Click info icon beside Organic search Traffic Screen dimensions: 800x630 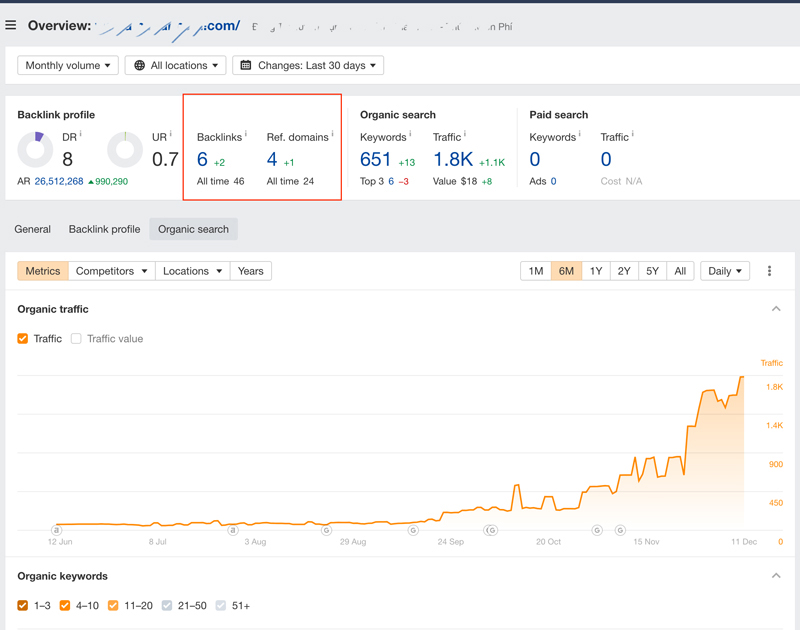click(464, 134)
